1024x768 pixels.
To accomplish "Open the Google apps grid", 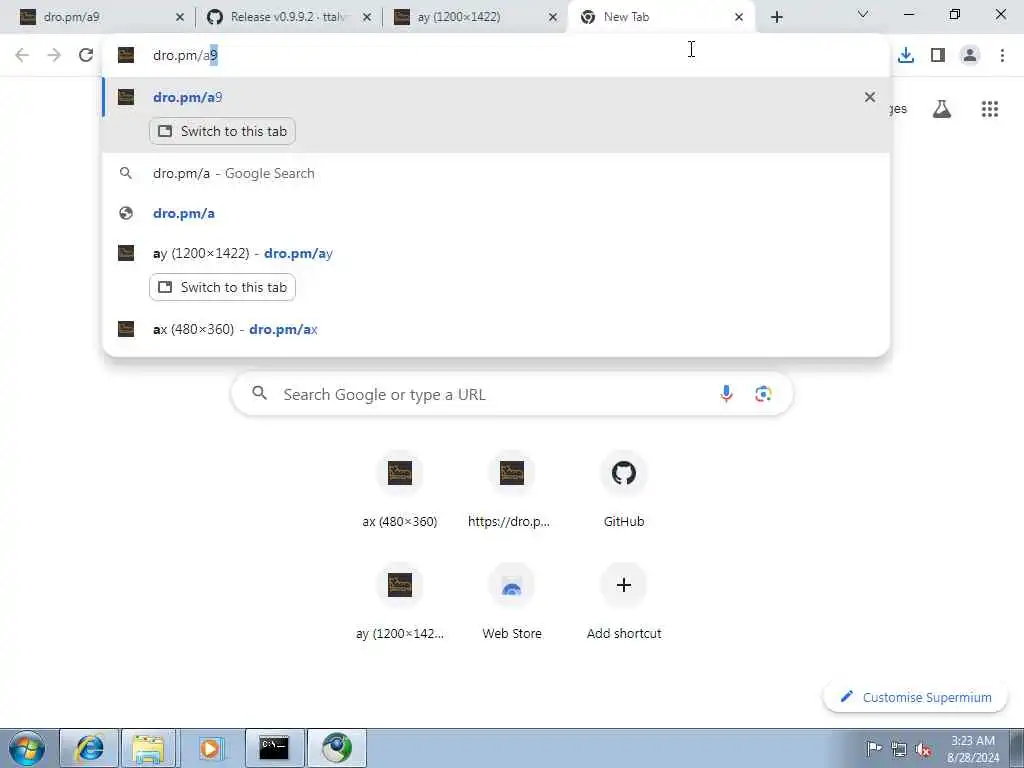I will coord(990,109).
